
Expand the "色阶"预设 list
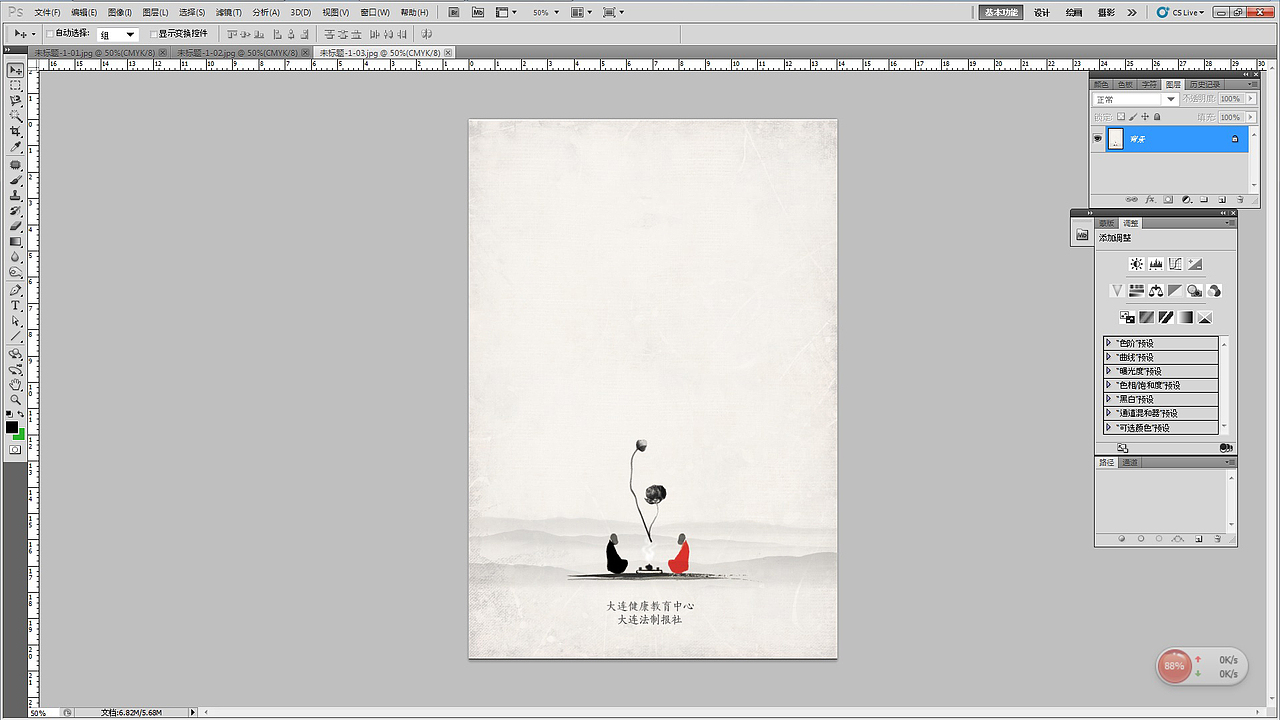(x=1109, y=343)
